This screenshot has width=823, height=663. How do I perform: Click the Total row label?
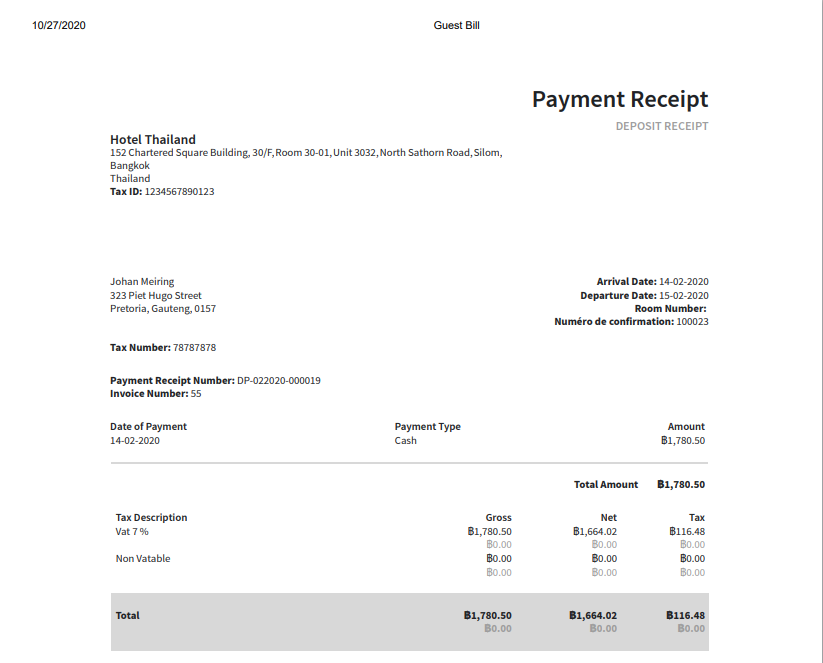point(128,615)
